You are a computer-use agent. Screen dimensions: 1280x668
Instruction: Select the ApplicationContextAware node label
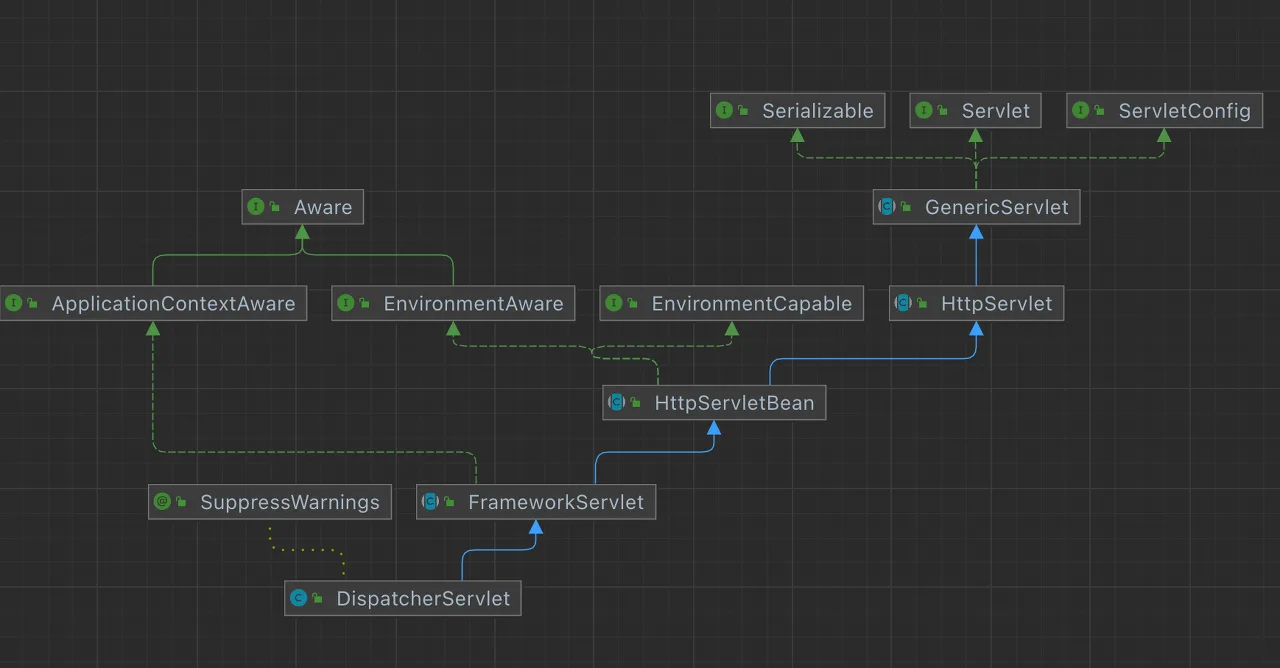click(174, 303)
